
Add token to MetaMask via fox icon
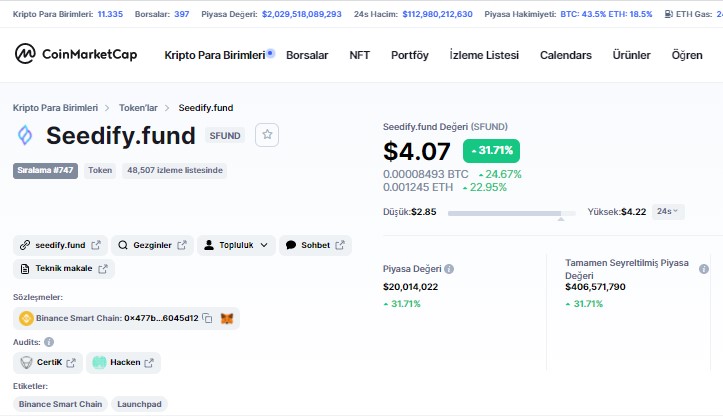227,318
